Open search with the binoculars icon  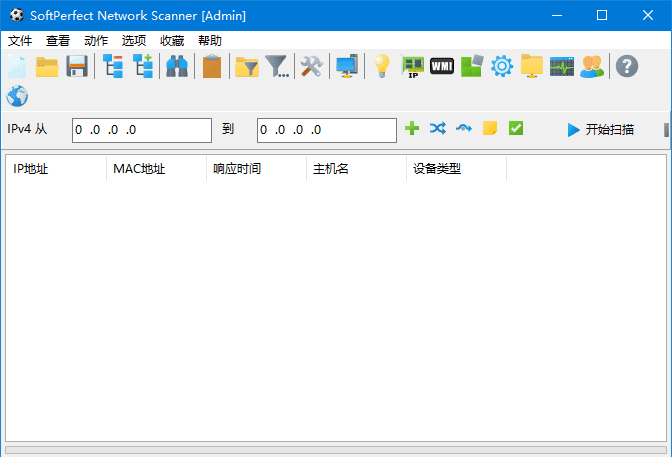click(177, 66)
